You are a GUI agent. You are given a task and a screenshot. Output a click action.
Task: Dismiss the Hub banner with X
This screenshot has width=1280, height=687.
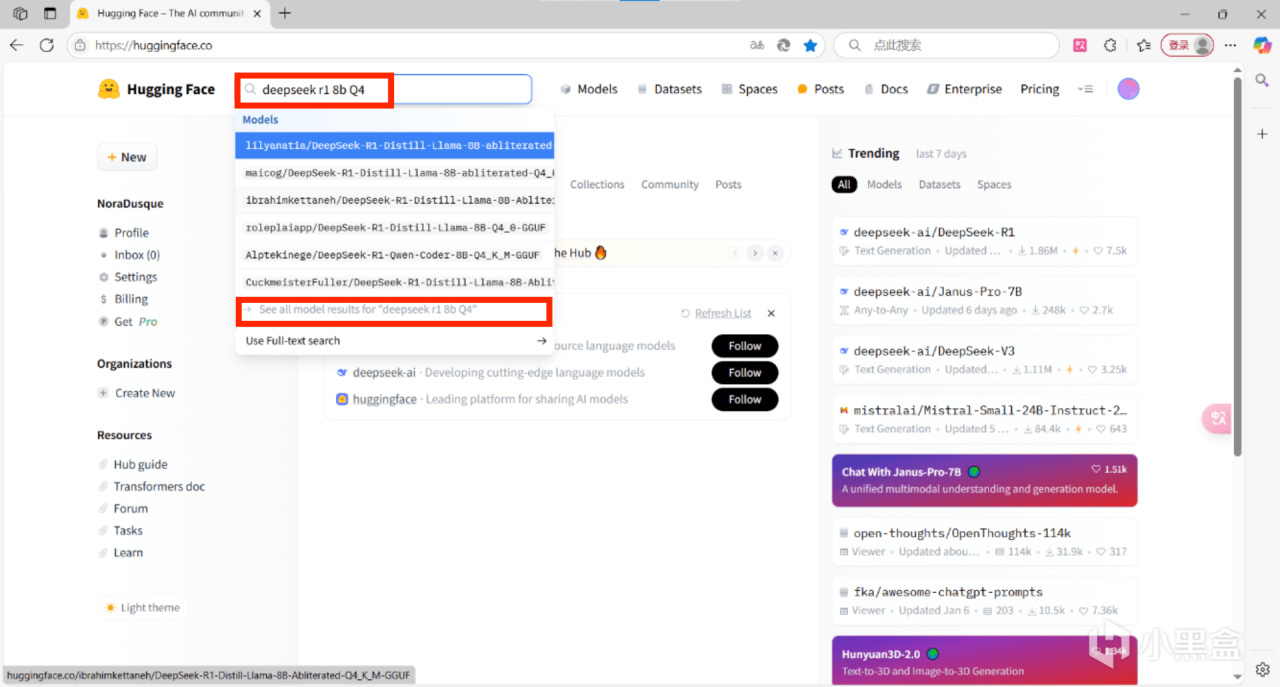775,253
